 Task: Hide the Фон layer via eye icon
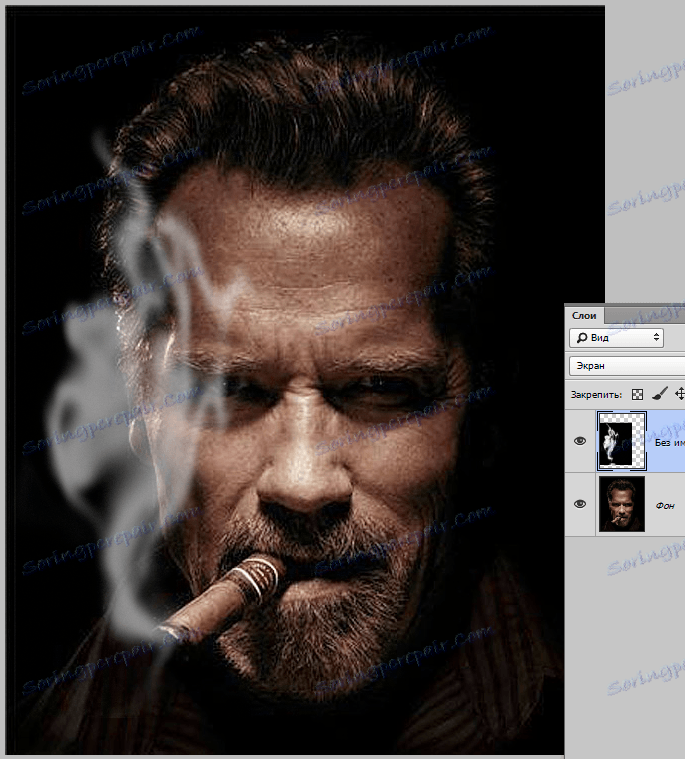(x=580, y=504)
